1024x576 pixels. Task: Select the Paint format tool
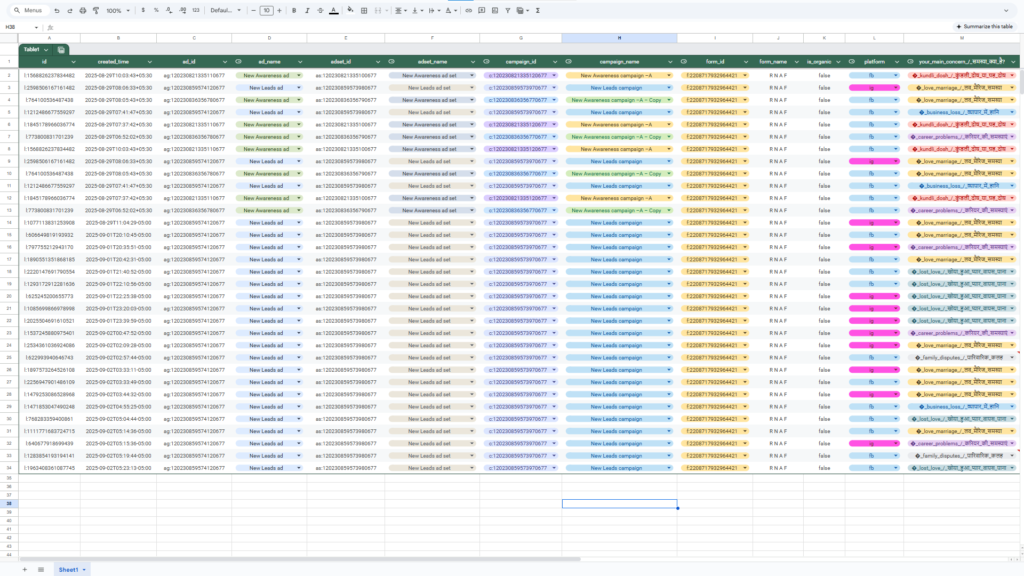coord(95,10)
